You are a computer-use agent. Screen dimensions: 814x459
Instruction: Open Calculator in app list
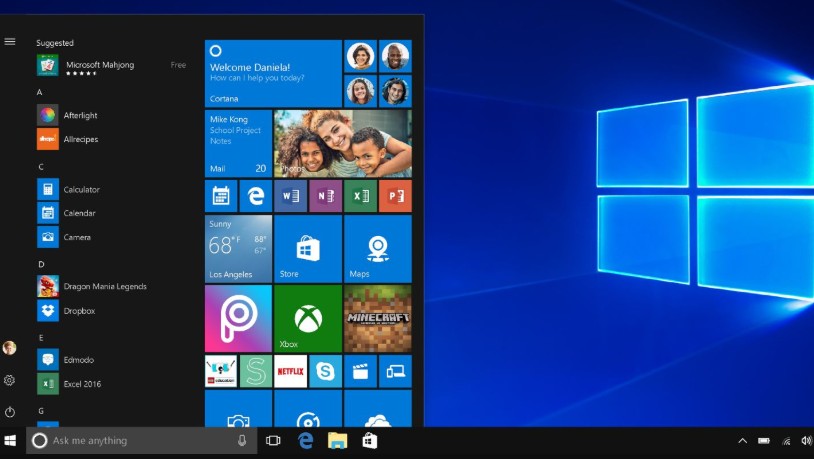click(69, 190)
